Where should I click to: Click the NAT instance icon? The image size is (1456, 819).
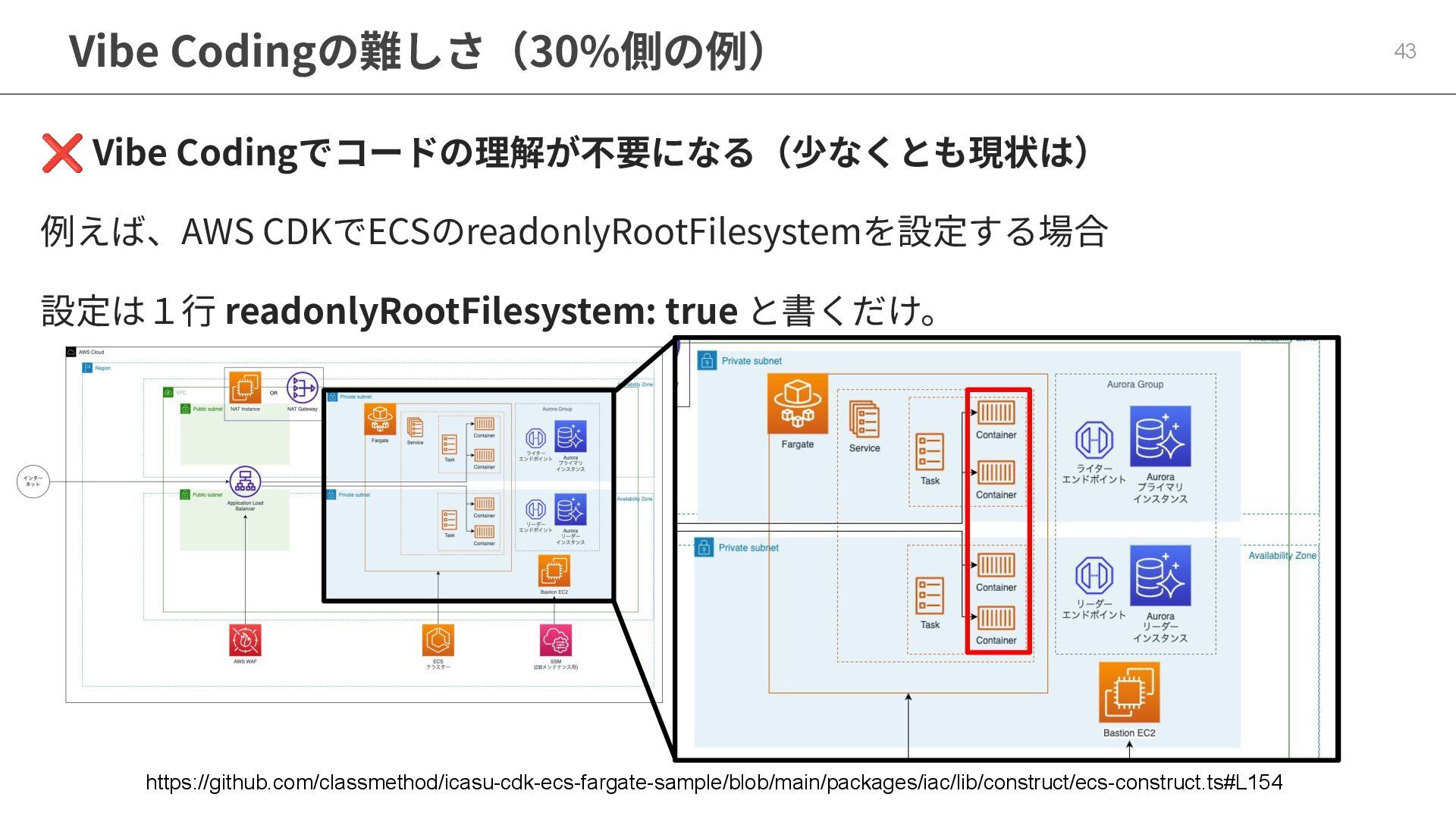pyautogui.click(x=245, y=388)
